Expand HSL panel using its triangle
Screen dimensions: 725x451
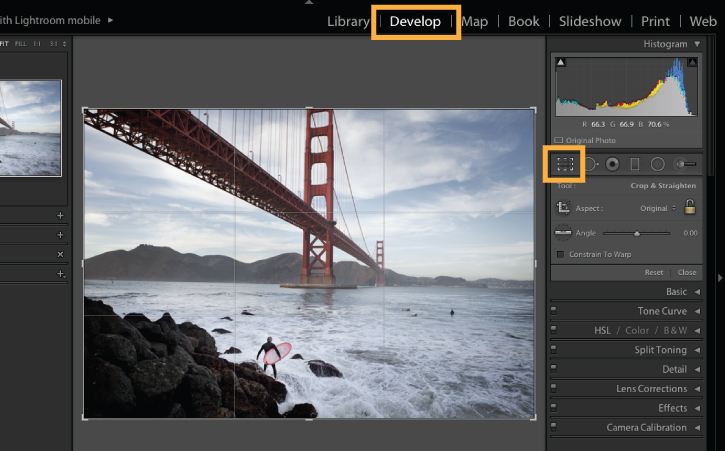coord(697,331)
